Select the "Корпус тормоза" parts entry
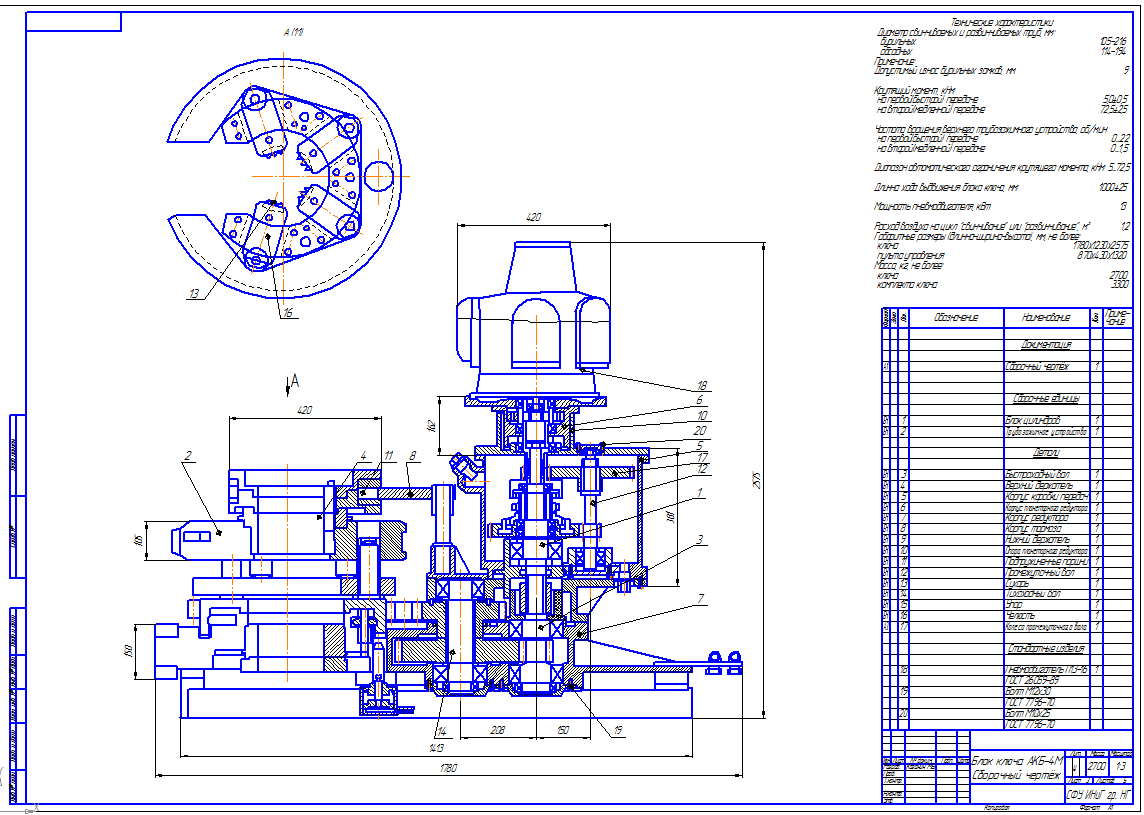The height and width of the screenshot is (815, 1144). (1033, 529)
